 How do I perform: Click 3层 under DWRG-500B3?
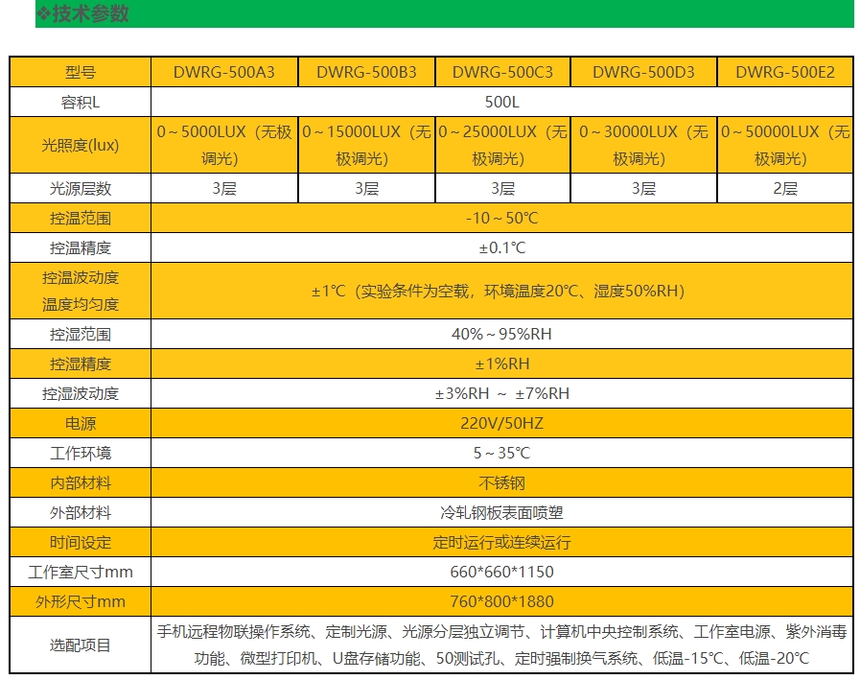point(366,189)
